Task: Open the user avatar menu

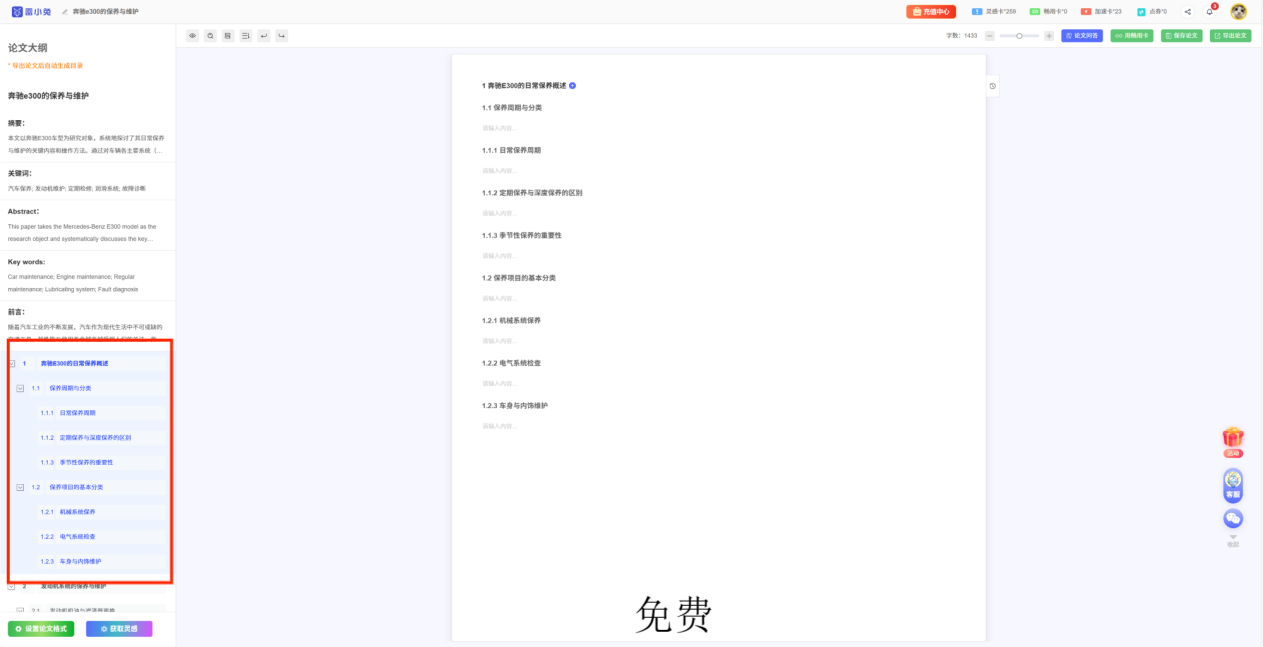Action: coord(1238,12)
